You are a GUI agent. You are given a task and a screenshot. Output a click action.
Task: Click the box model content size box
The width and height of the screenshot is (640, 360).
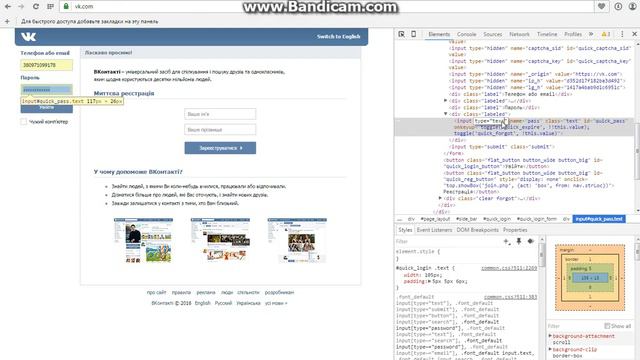click(x=590, y=278)
